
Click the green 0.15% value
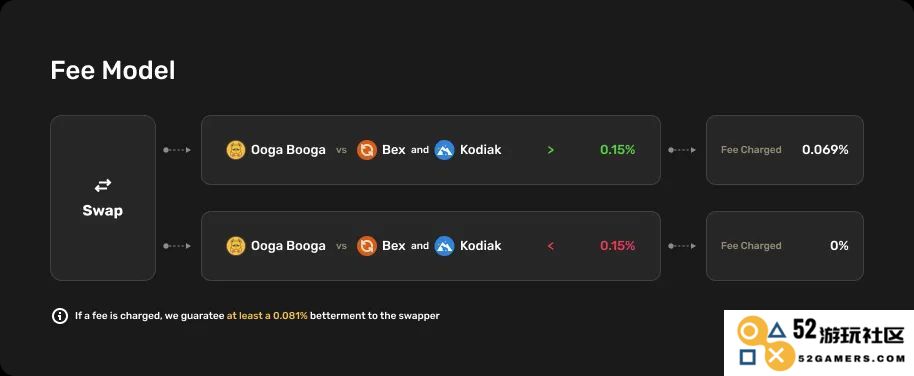tap(617, 150)
